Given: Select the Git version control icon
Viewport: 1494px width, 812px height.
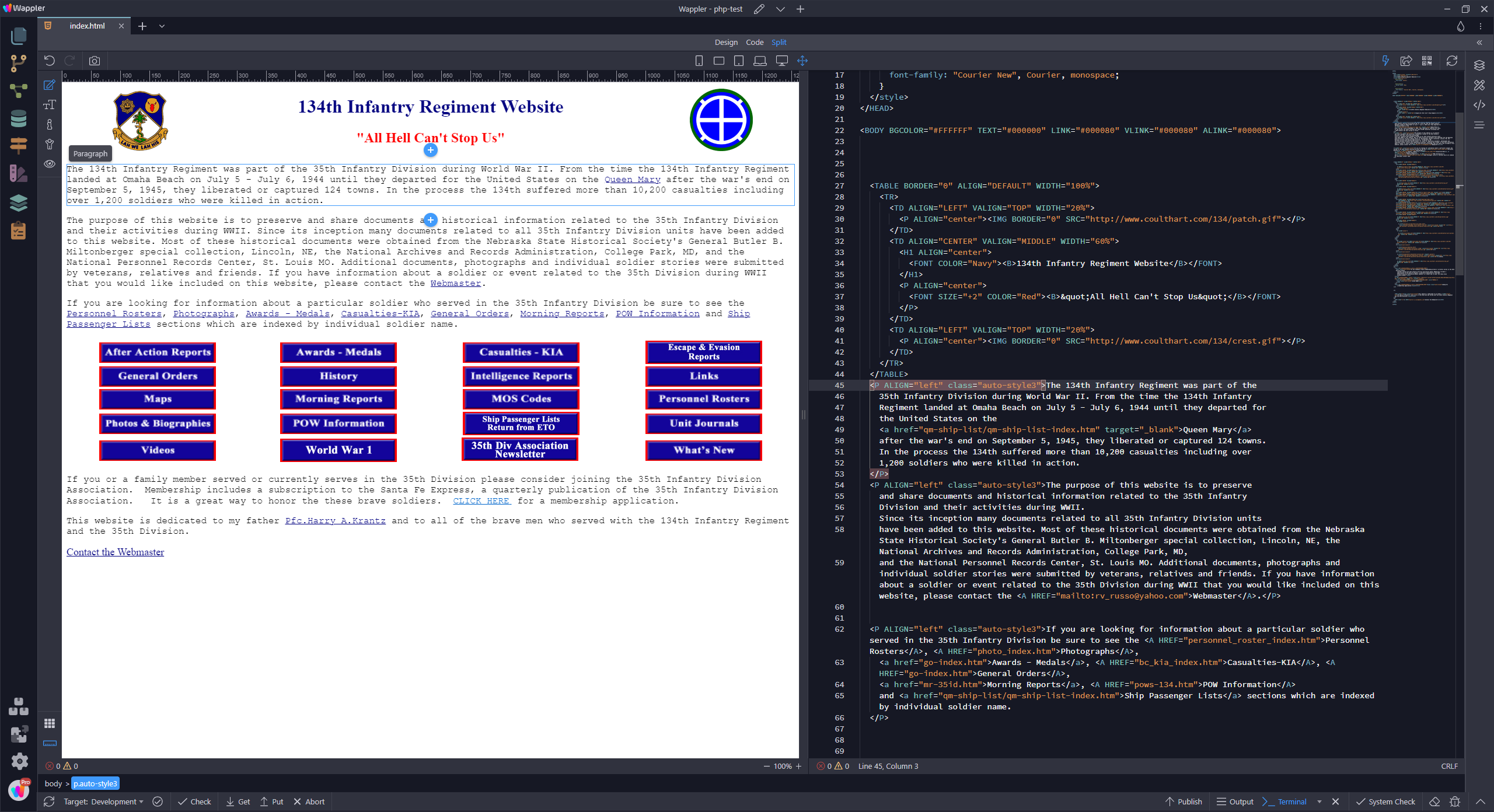Looking at the screenshot, I should pos(19,63).
